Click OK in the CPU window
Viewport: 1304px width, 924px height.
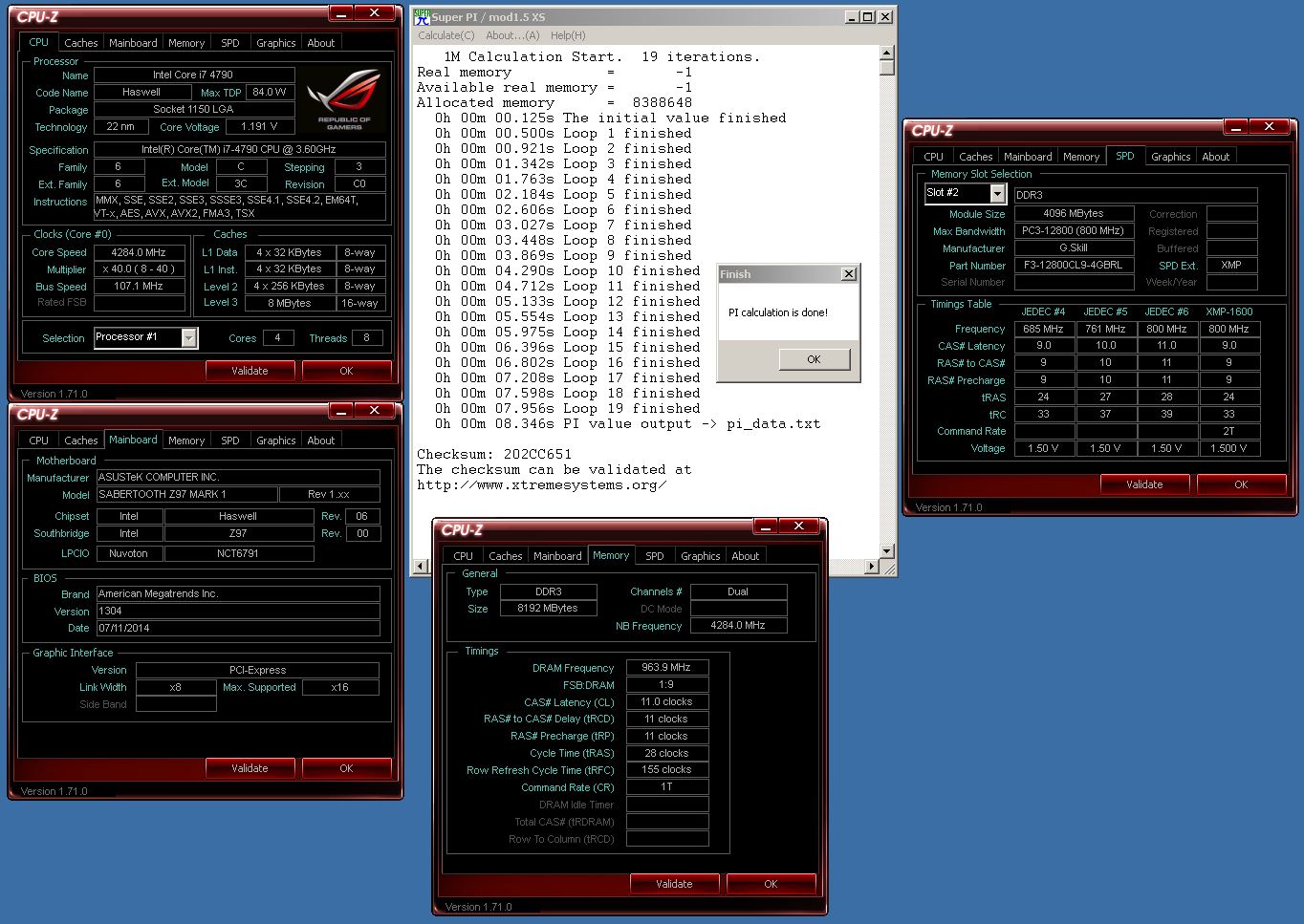tap(346, 371)
